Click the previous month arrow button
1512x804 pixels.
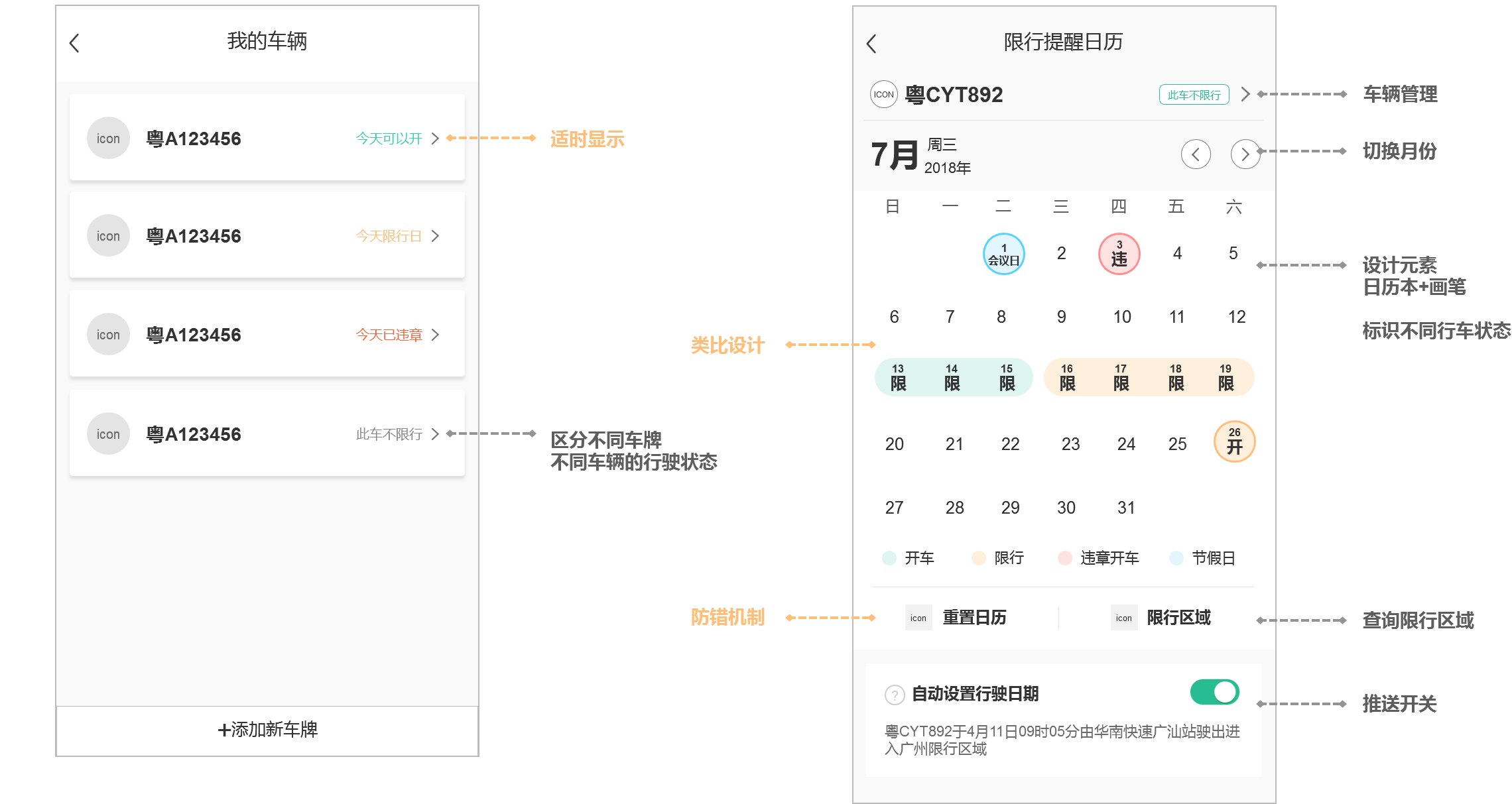[1195, 154]
